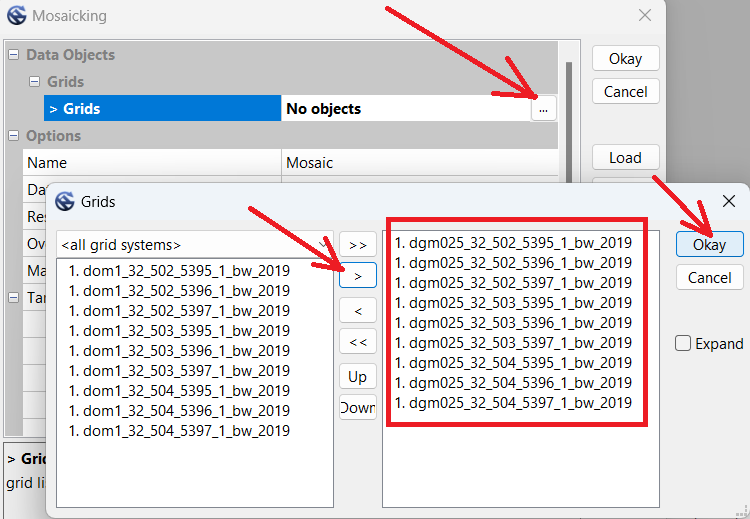Screen dimensions: 750x519
Task: Close the Grids dialog window
Action: pyautogui.click(x=729, y=201)
